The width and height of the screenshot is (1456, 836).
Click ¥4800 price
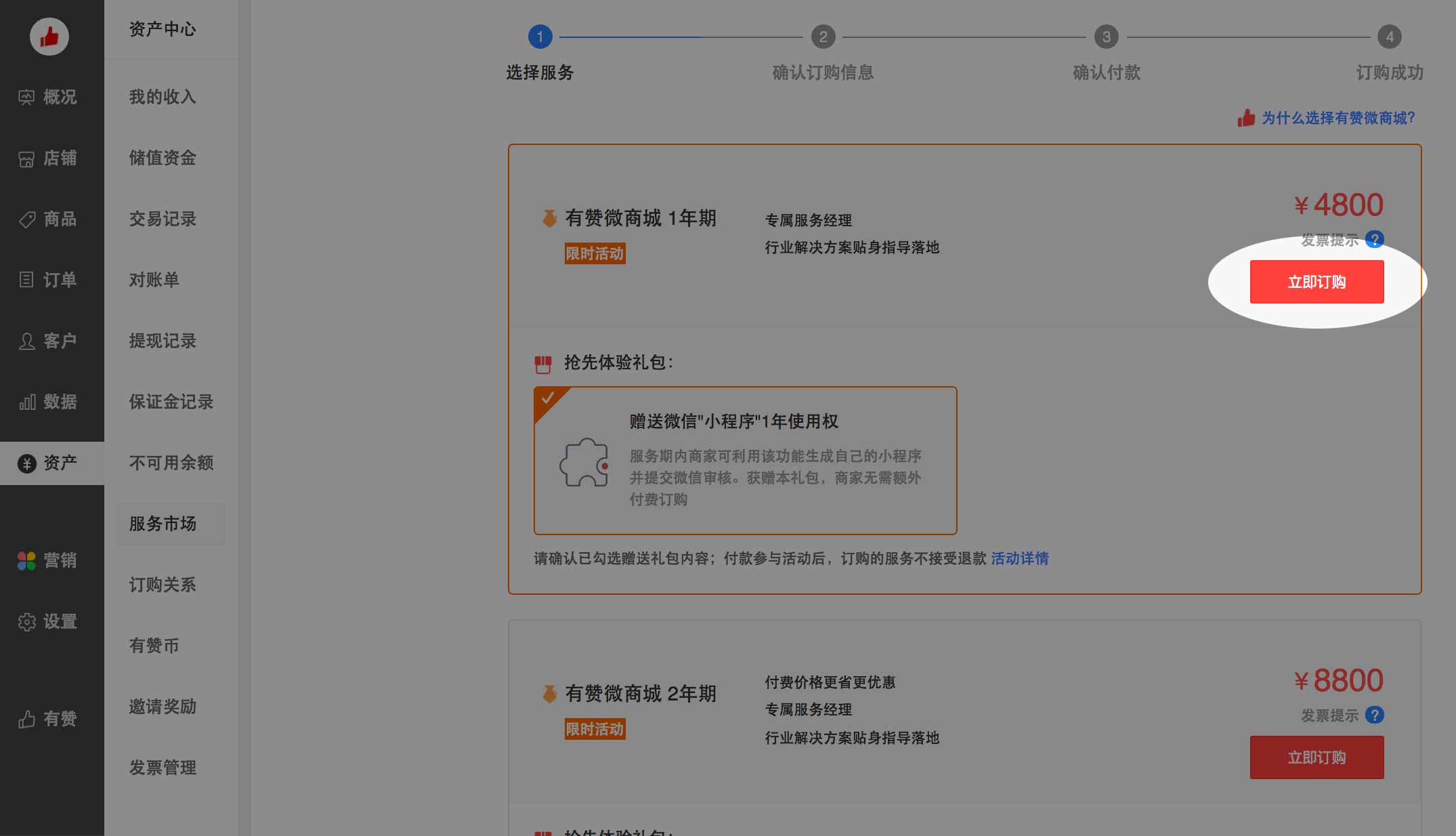pos(1338,205)
